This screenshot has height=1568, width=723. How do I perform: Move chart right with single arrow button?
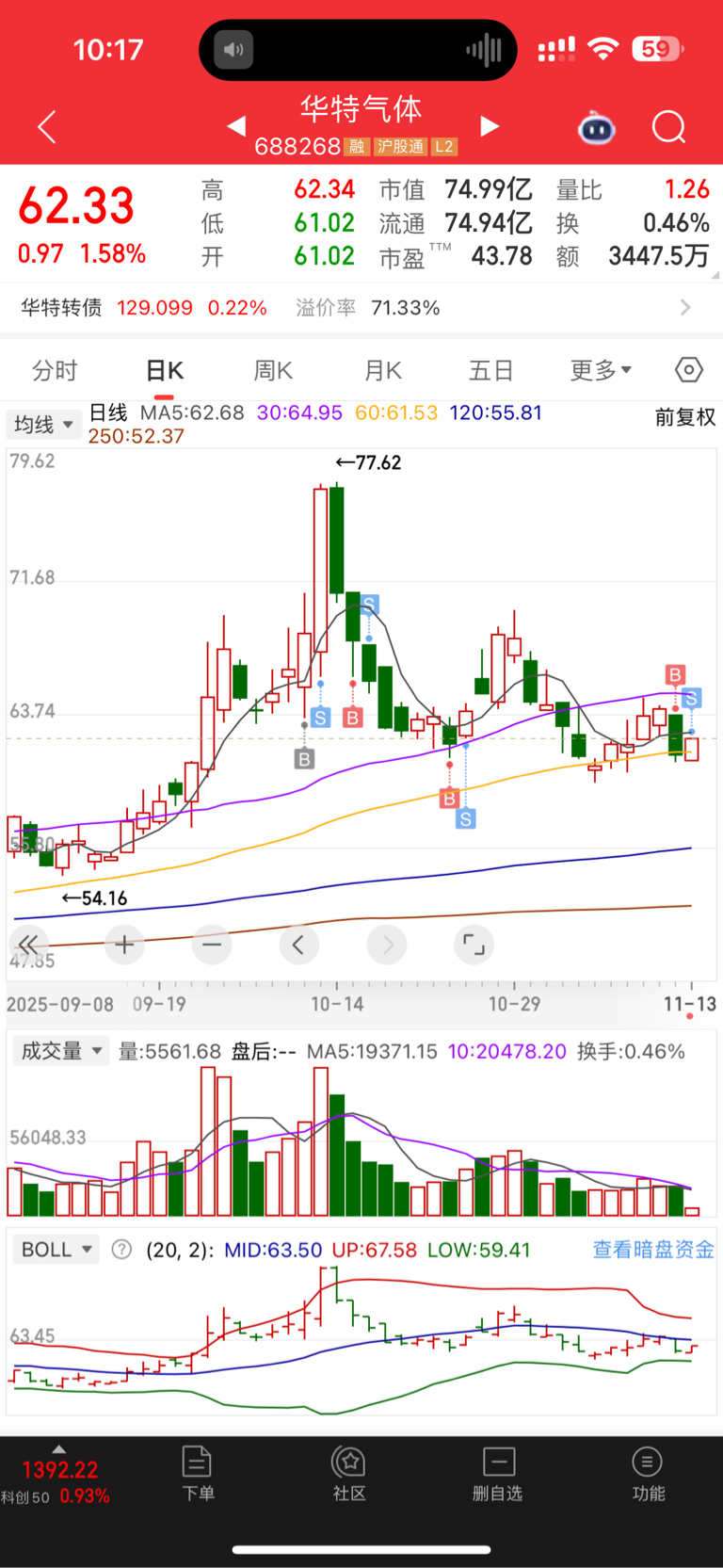point(387,944)
